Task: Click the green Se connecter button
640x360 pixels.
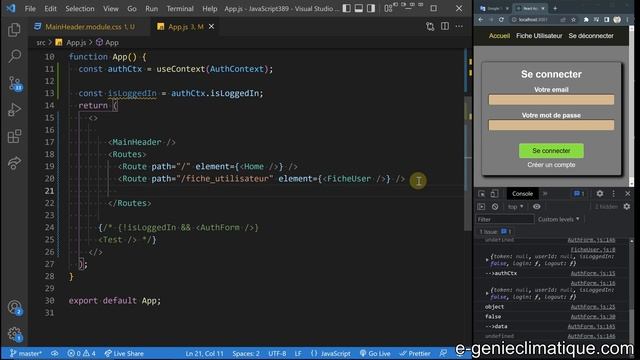Action: [551, 151]
